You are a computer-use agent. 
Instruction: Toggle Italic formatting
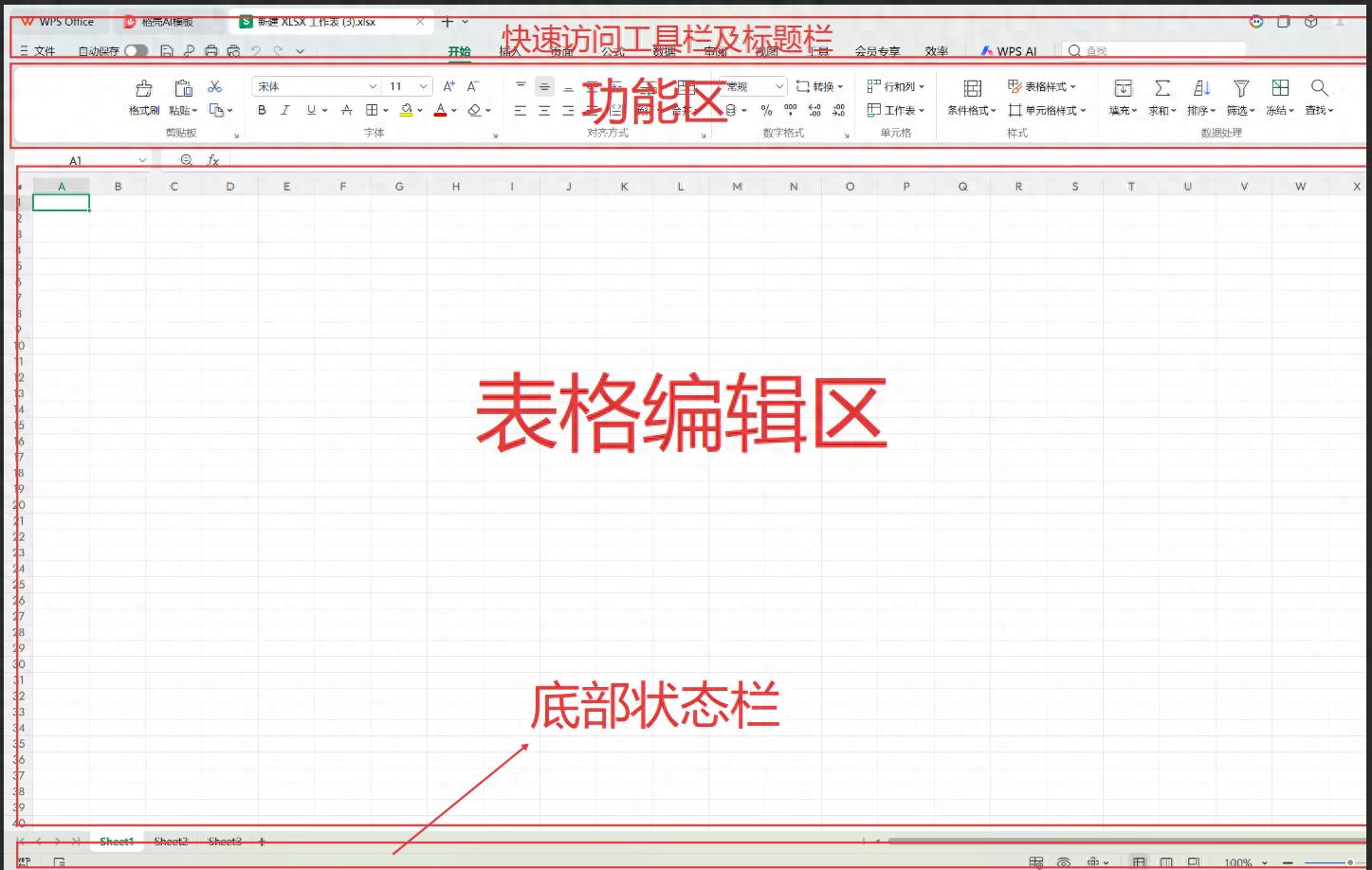[x=285, y=110]
